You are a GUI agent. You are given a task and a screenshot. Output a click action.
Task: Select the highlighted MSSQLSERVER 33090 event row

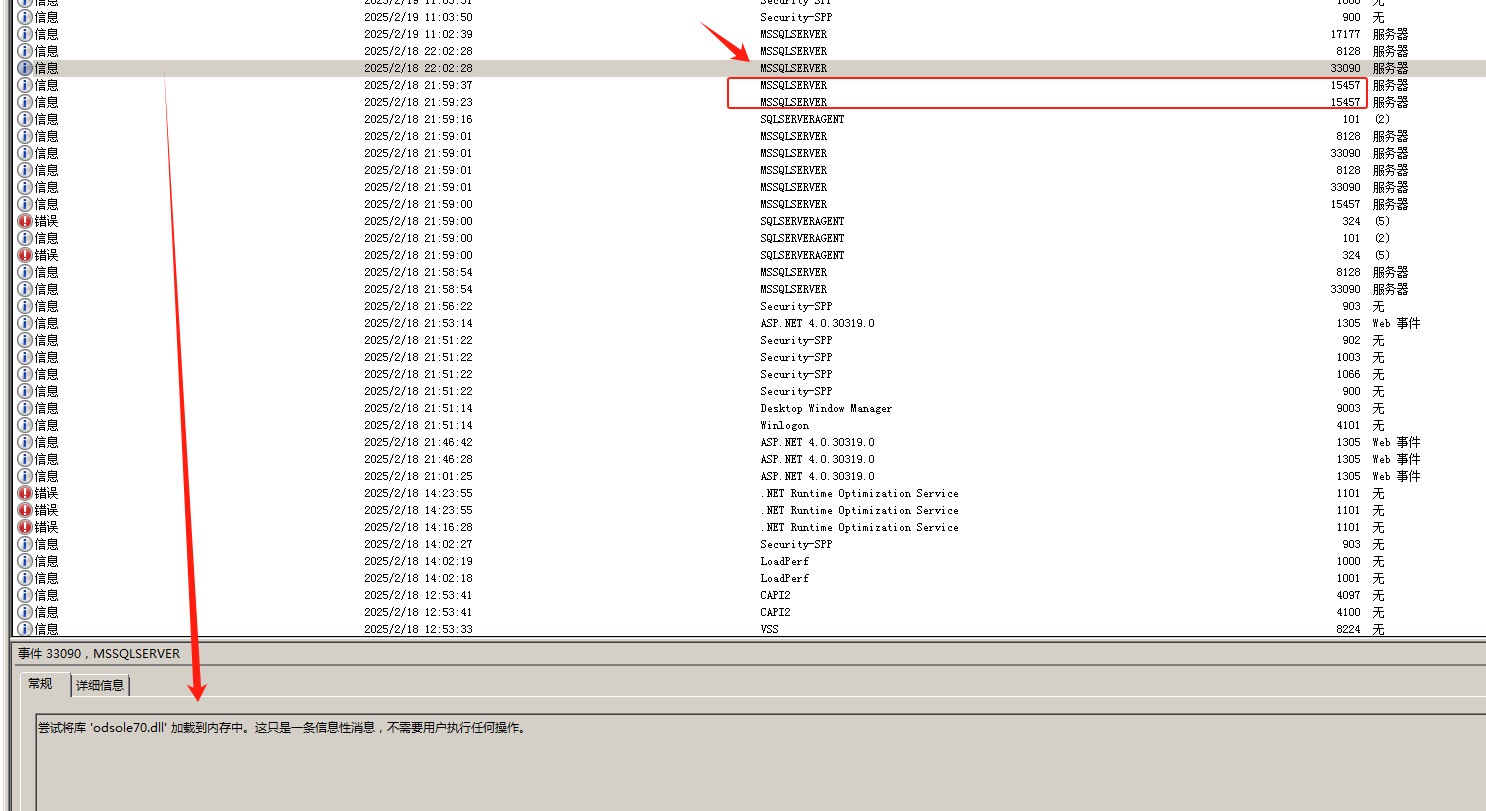click(793, 68)
